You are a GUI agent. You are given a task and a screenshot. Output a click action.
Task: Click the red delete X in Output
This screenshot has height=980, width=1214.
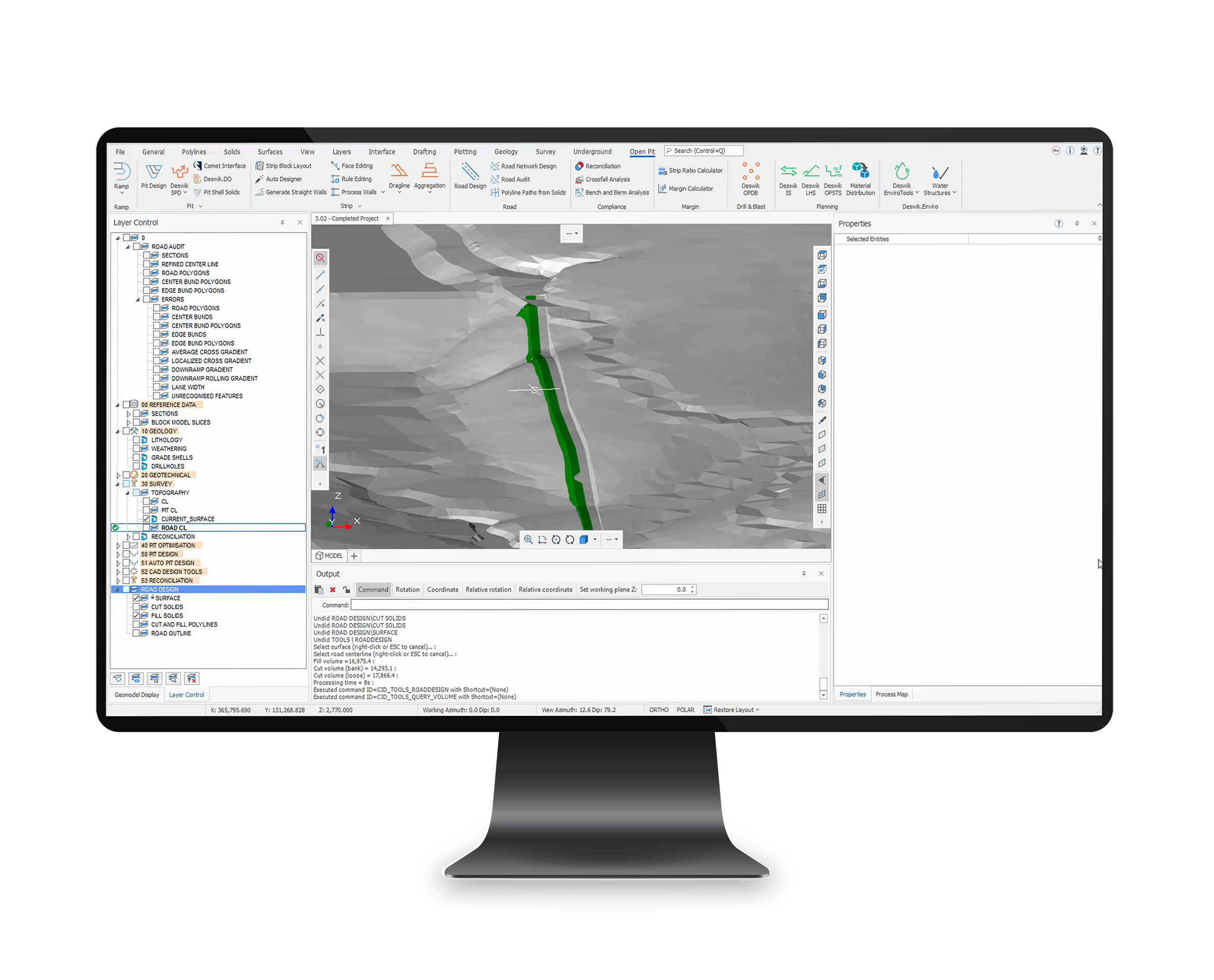pos(332,590)
